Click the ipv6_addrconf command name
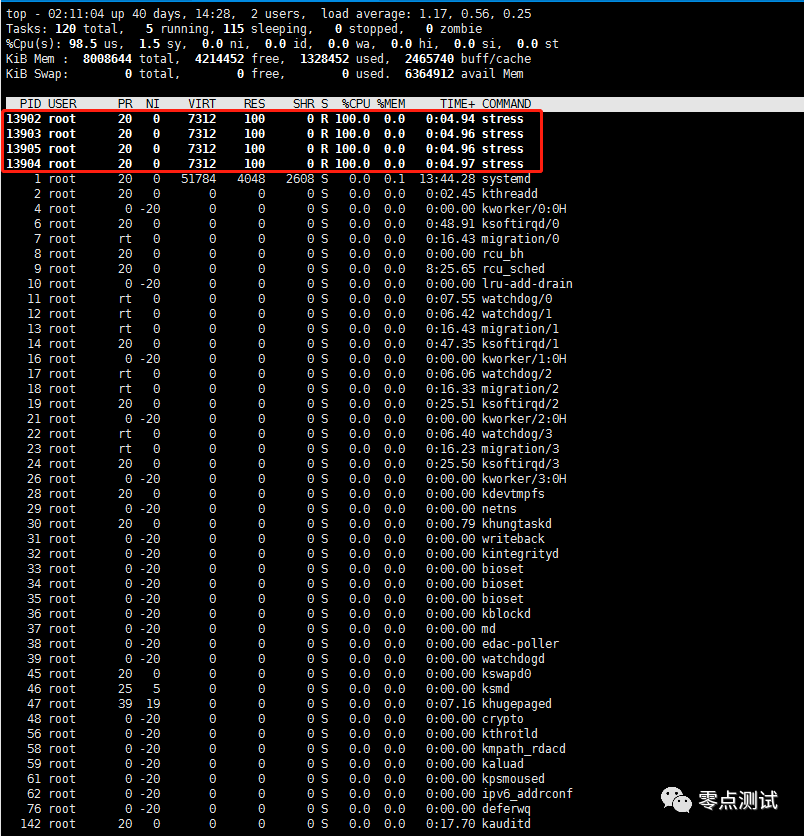 click(527, 793)
